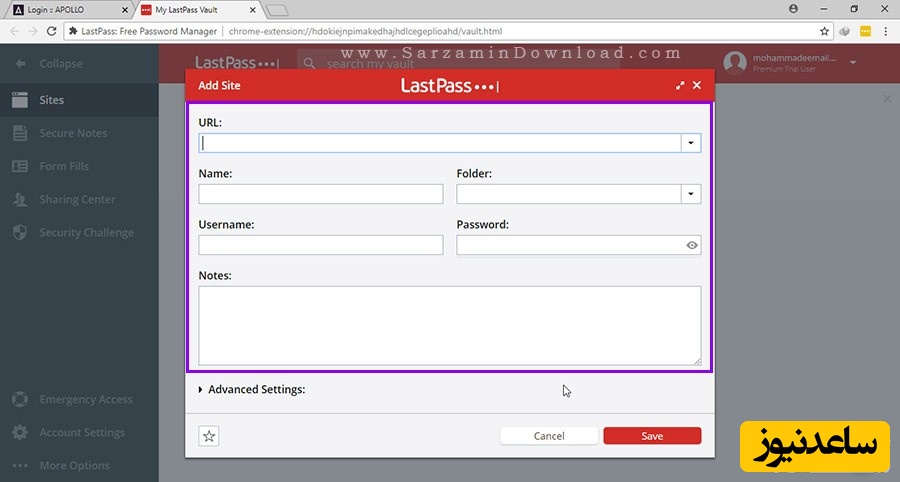
Task: Click the Username input field
Action: click(x=320, y=245)
